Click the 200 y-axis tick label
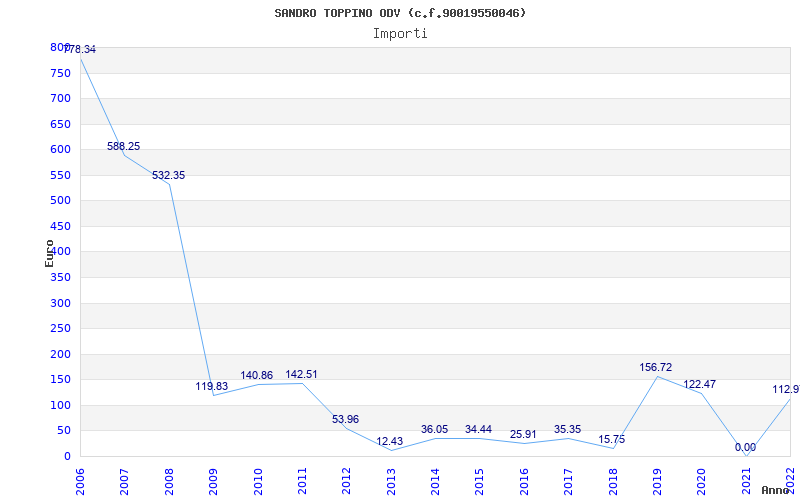The height and width of the screenshot is (500, 800). pyautogui.click(x=60, y=355)
